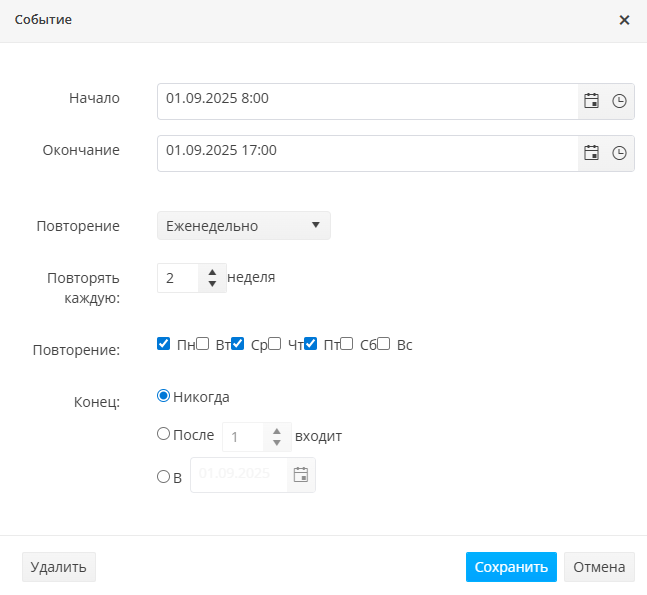
Task: Select the Никогда end option
Action: tap(164, 396)
